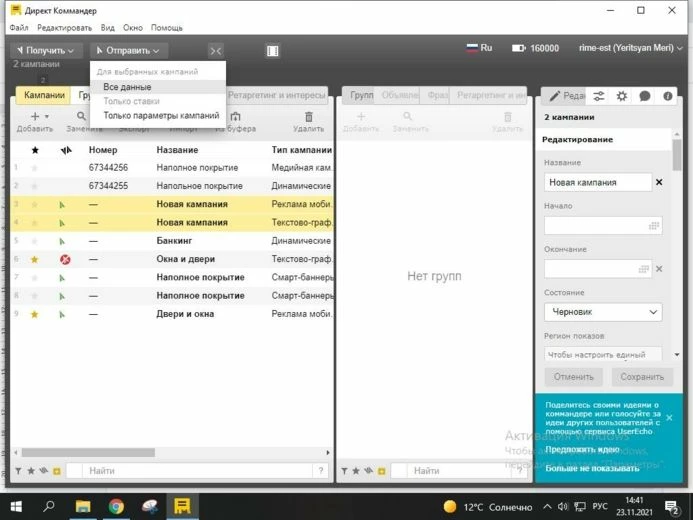Click the paste from buffer icon

click(236, 116)
